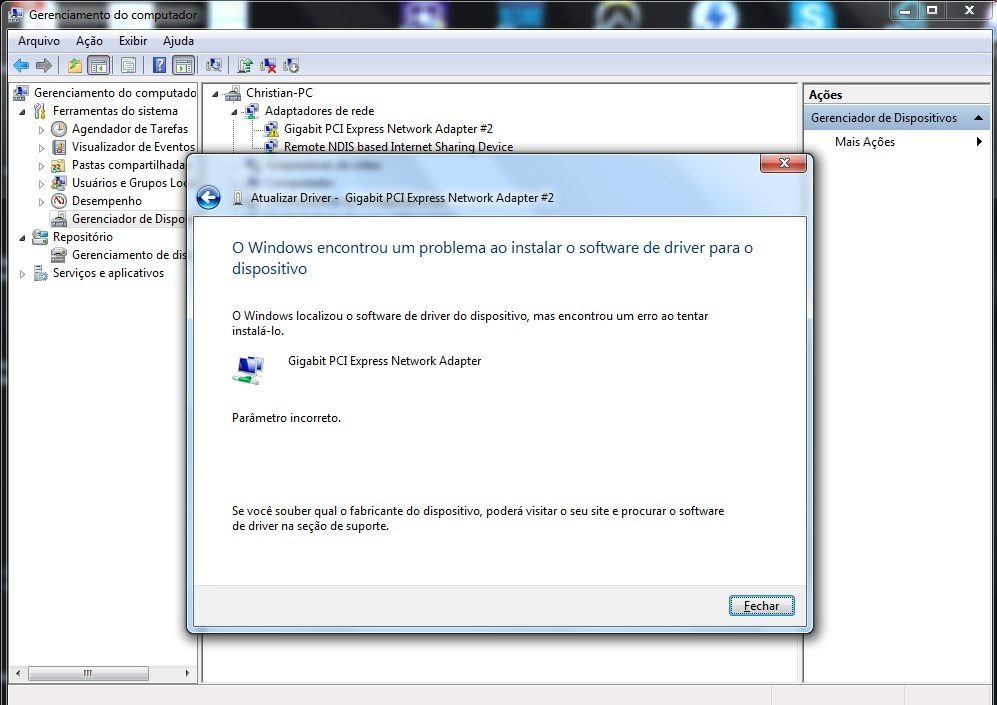Open the Exibir menu
997x705 pixels.
click(x=133, y=41)
